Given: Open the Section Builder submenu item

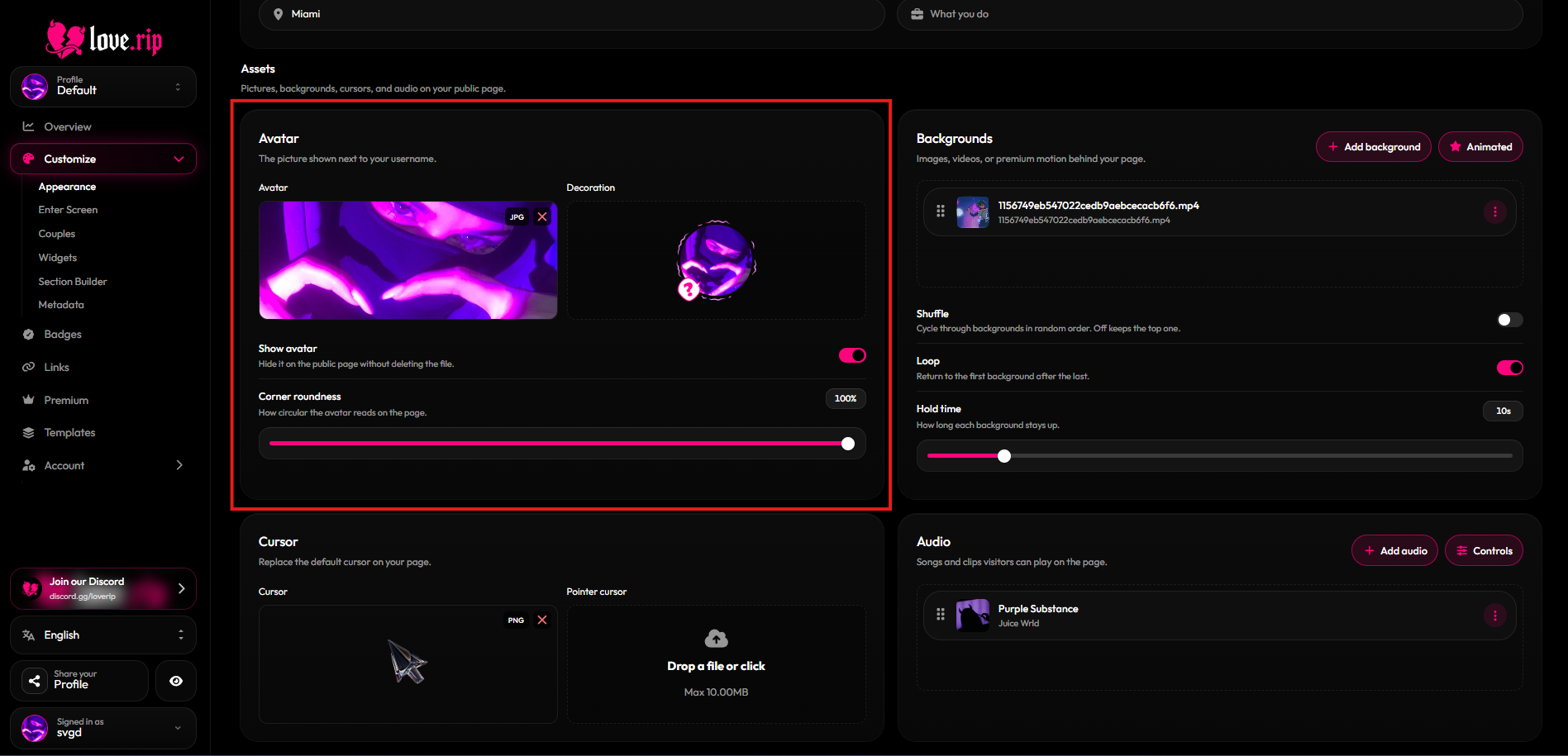Looking at the screenshot, I should [73, 282].
